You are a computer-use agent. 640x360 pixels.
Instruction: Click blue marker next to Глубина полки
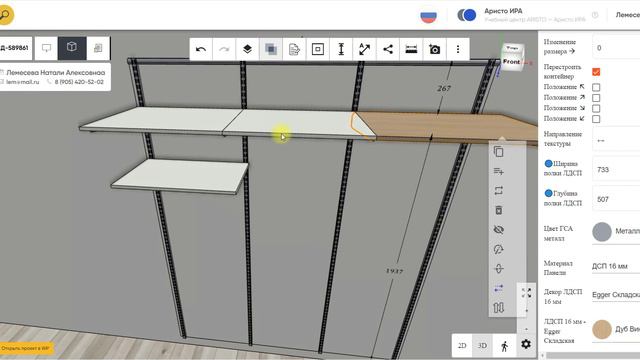tap(549, 193)
